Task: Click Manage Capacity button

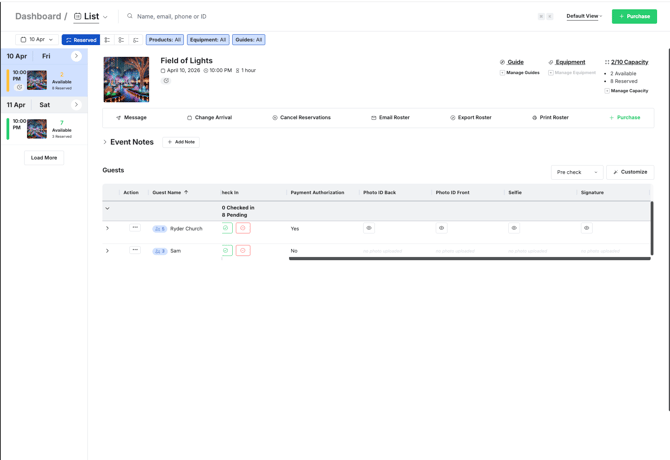Action: [626, 91]
